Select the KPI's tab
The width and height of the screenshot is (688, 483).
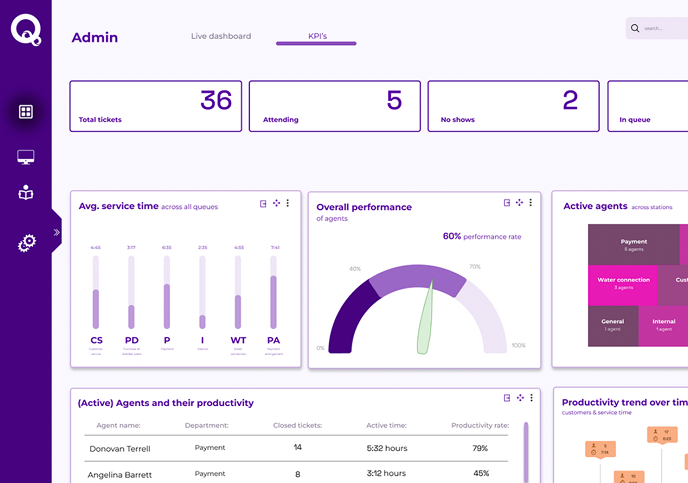[x=316, y=37]
